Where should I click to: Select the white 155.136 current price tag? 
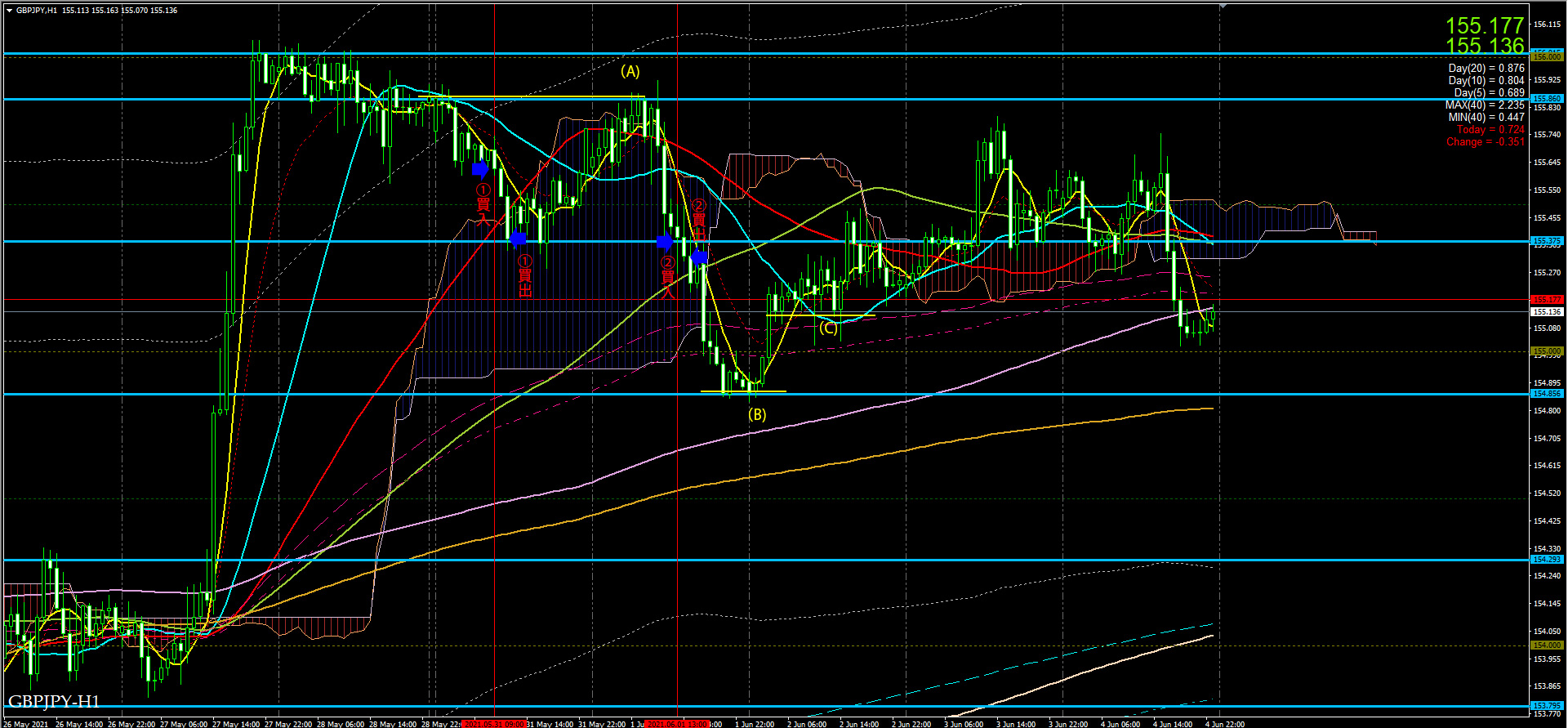(1547, 311)
